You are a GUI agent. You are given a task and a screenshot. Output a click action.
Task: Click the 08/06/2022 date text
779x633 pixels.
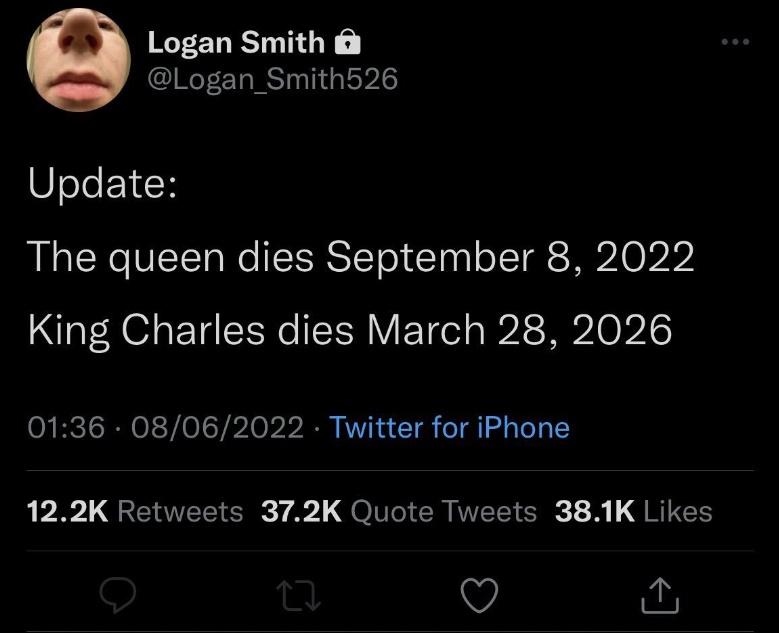[216, 428]
